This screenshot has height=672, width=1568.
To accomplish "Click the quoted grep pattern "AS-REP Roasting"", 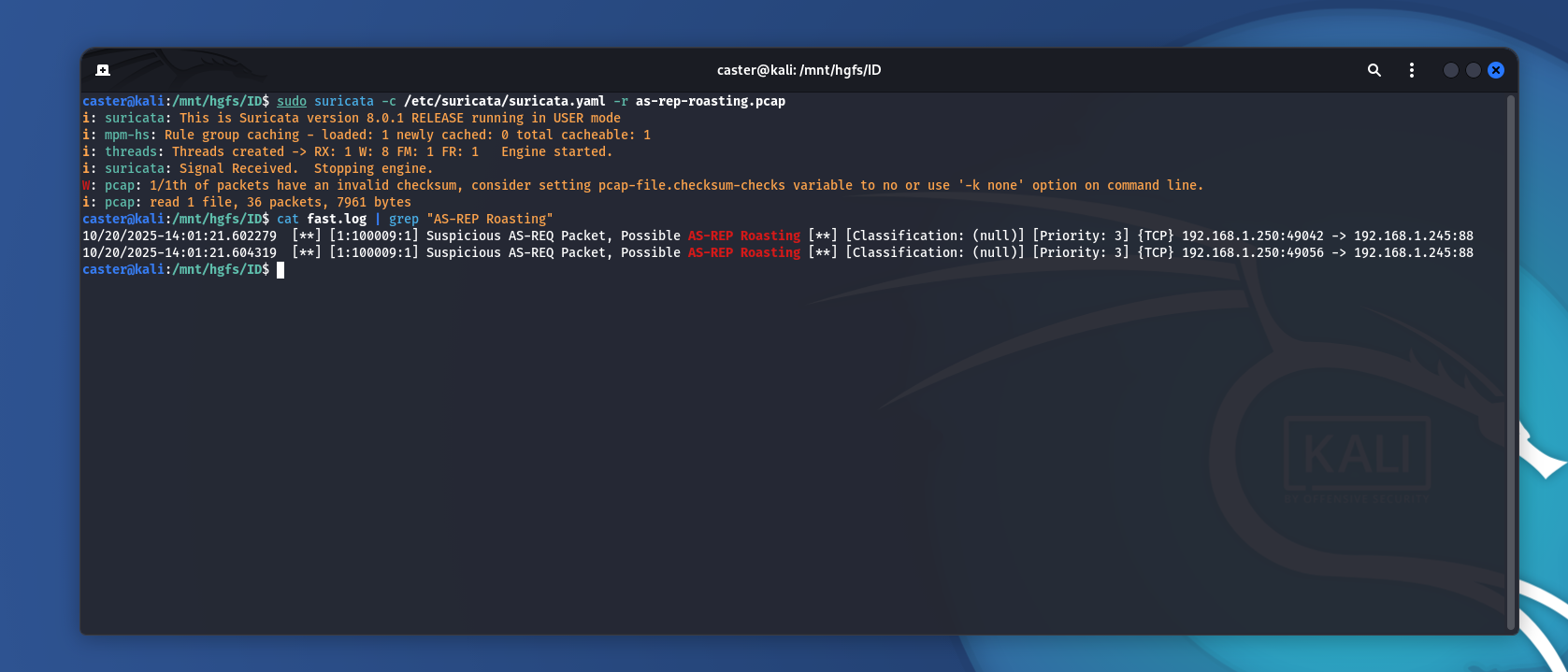I will coord(489,220).
